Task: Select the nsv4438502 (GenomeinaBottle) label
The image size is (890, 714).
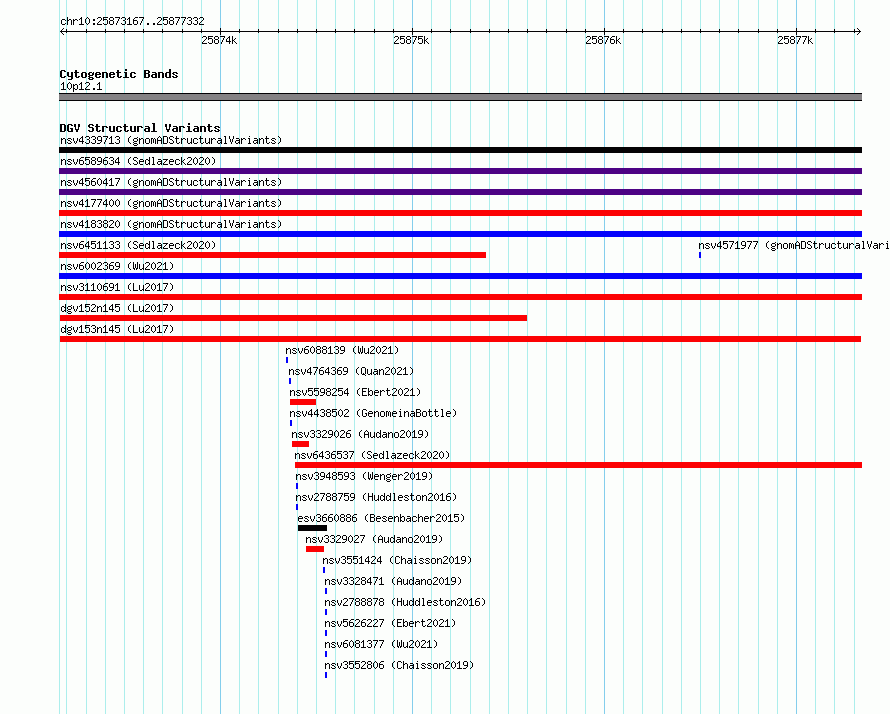Action: 373,413
